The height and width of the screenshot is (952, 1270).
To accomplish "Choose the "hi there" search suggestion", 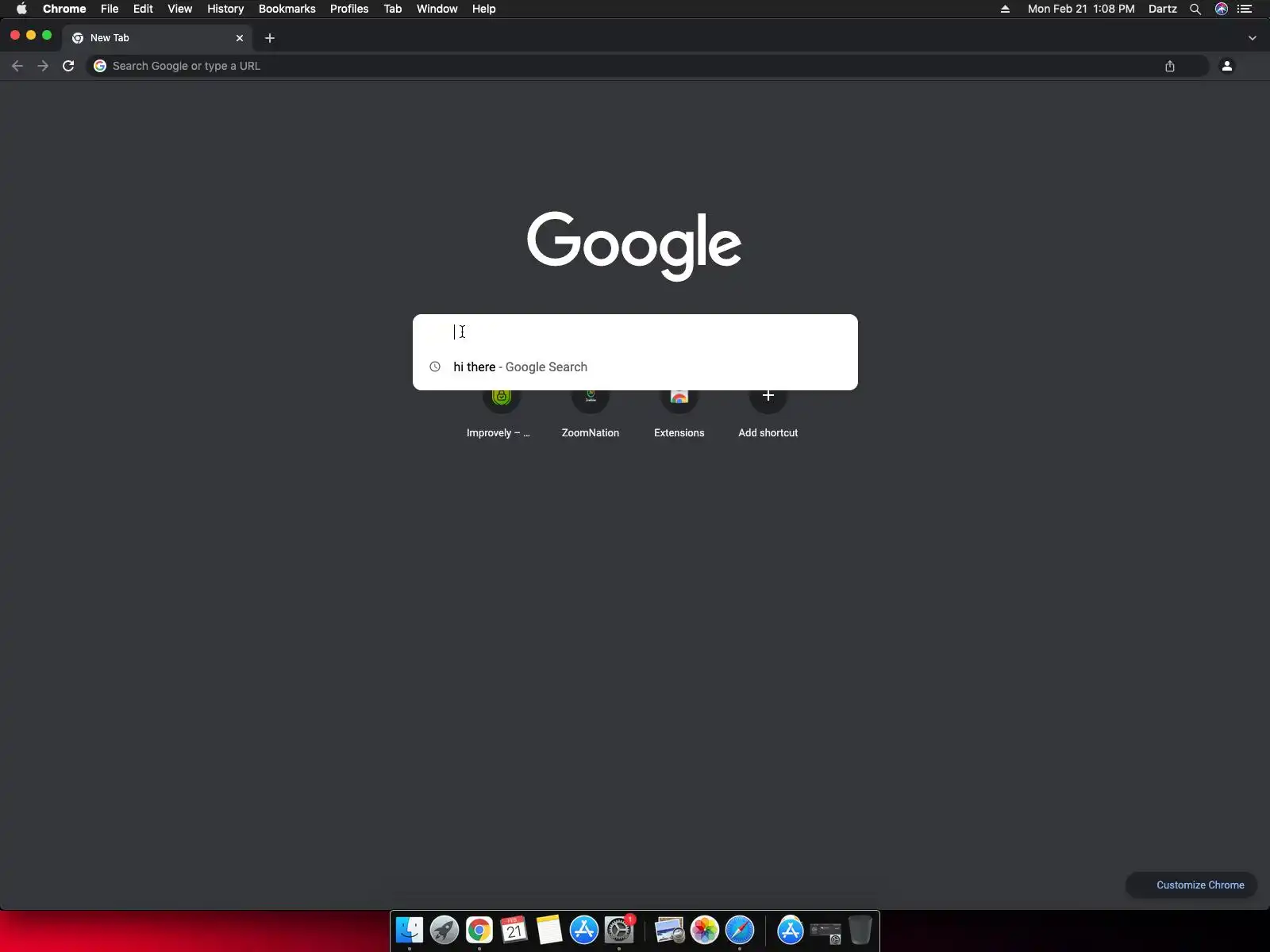I will pos(635,367).
